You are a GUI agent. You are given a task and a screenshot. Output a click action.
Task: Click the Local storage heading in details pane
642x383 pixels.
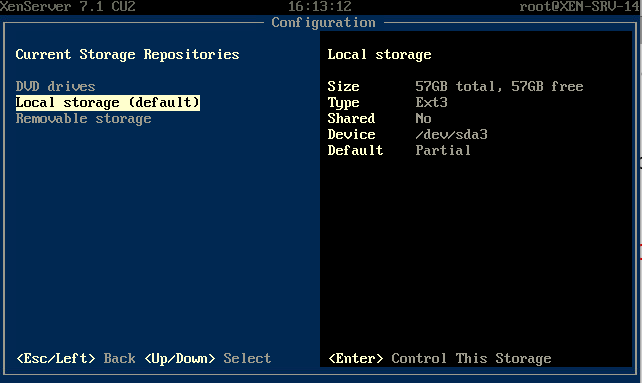point(379,54)
